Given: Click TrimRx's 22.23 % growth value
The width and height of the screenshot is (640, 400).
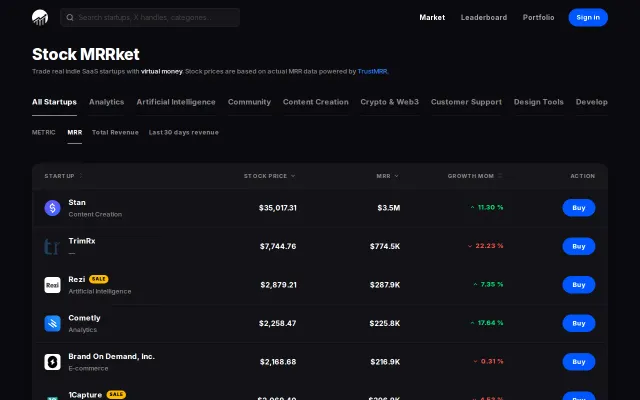Looking at the screenshot, I should [489, 246].
